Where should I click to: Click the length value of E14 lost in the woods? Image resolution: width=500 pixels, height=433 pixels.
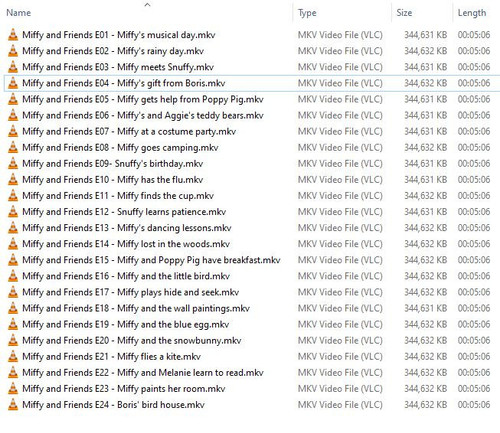(474, 244)
